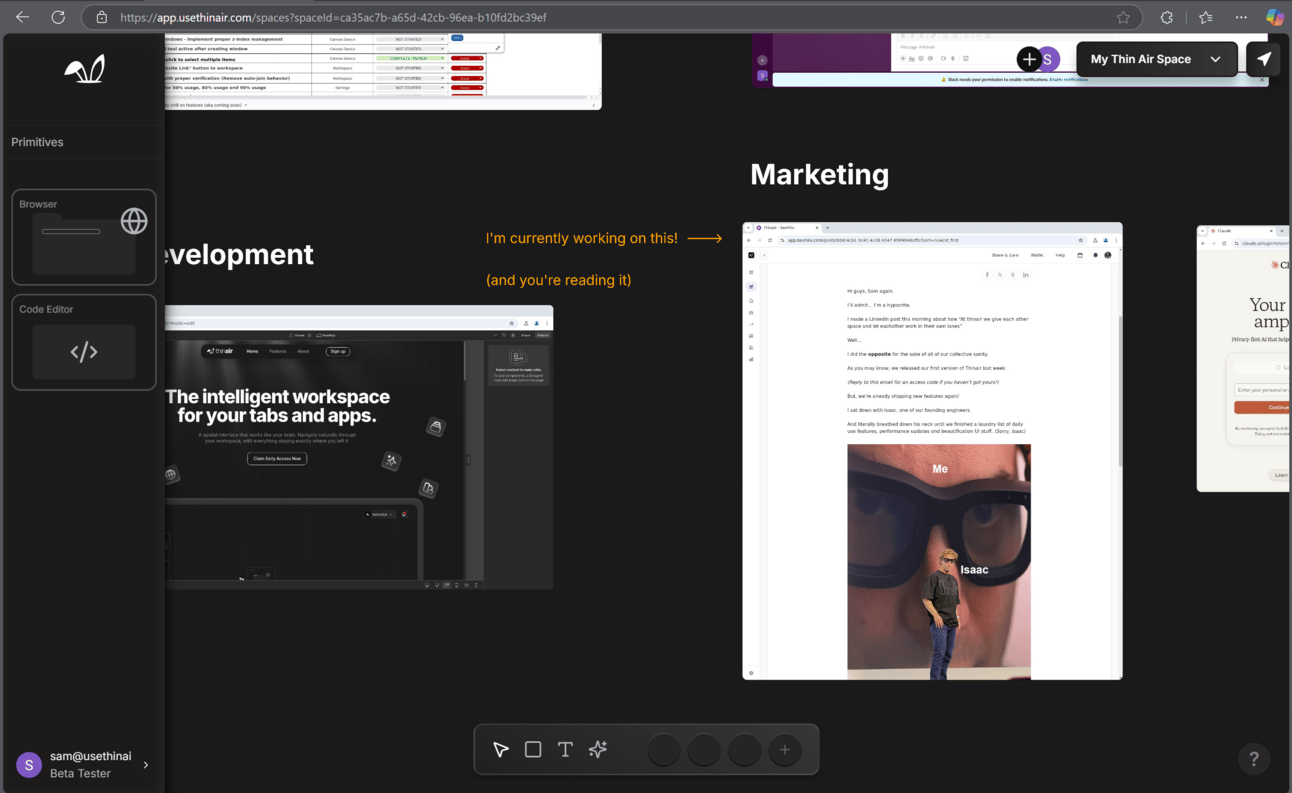Select the rectangle shape tool
Viewport: 1292px width, 793px height.
click(x=533, y=749)
